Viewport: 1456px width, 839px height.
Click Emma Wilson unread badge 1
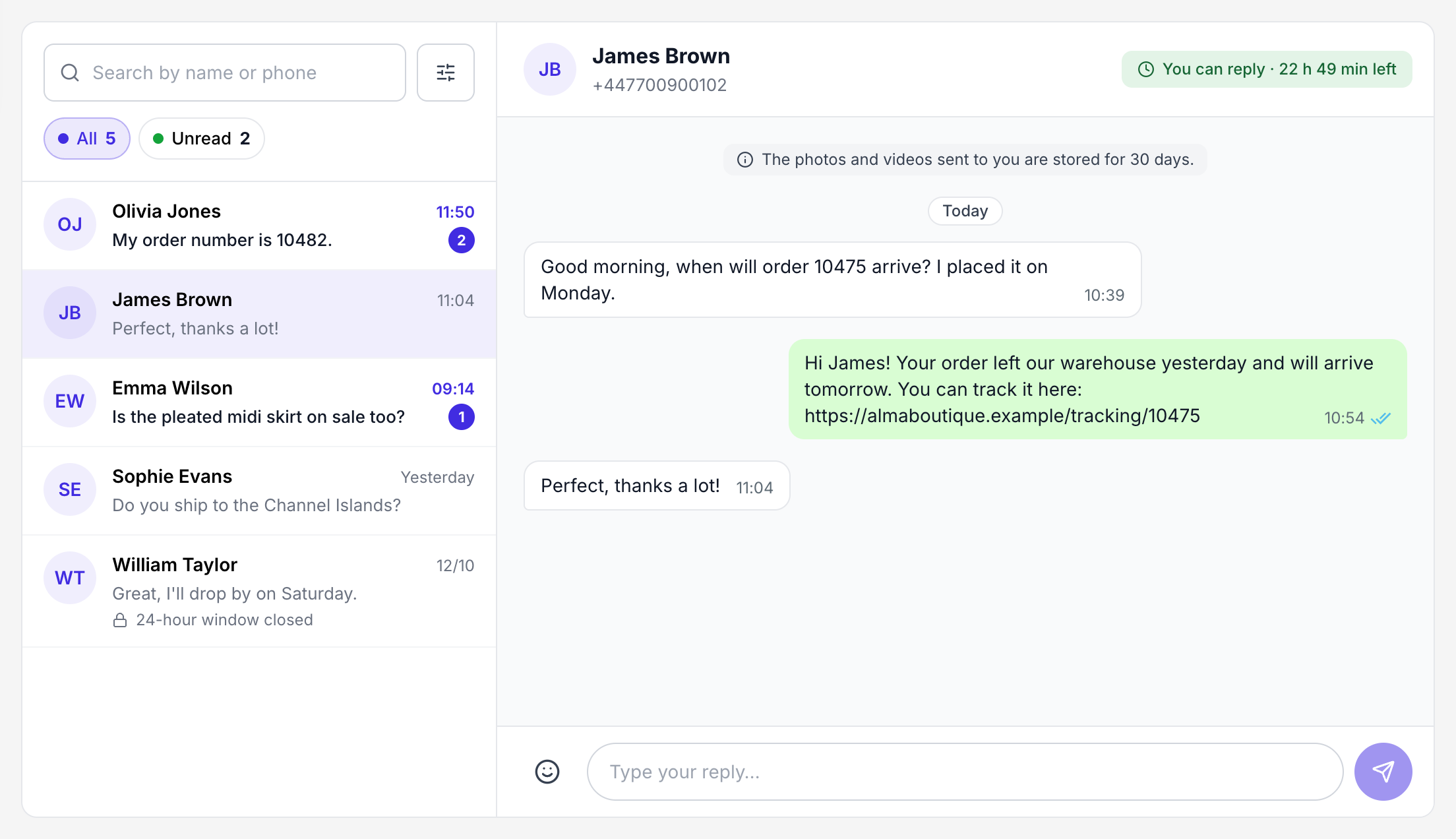pos(462,417)
